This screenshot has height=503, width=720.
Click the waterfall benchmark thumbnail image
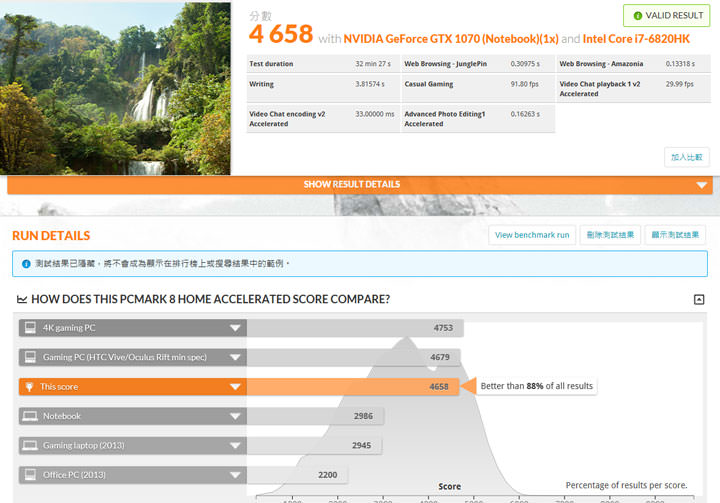[x=116, y=87]
